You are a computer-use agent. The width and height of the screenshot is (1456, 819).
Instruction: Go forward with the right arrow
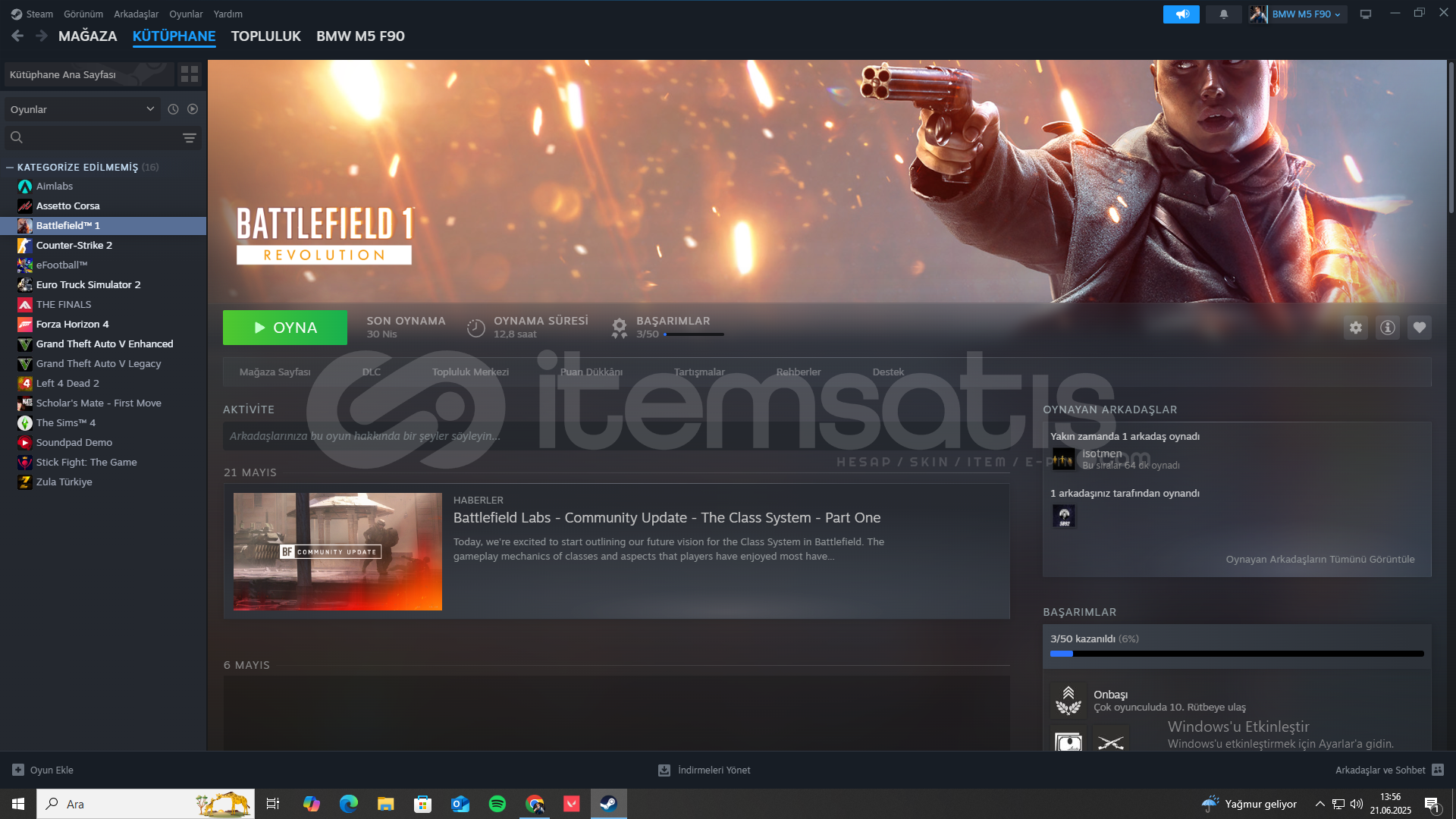click(42, 36)
